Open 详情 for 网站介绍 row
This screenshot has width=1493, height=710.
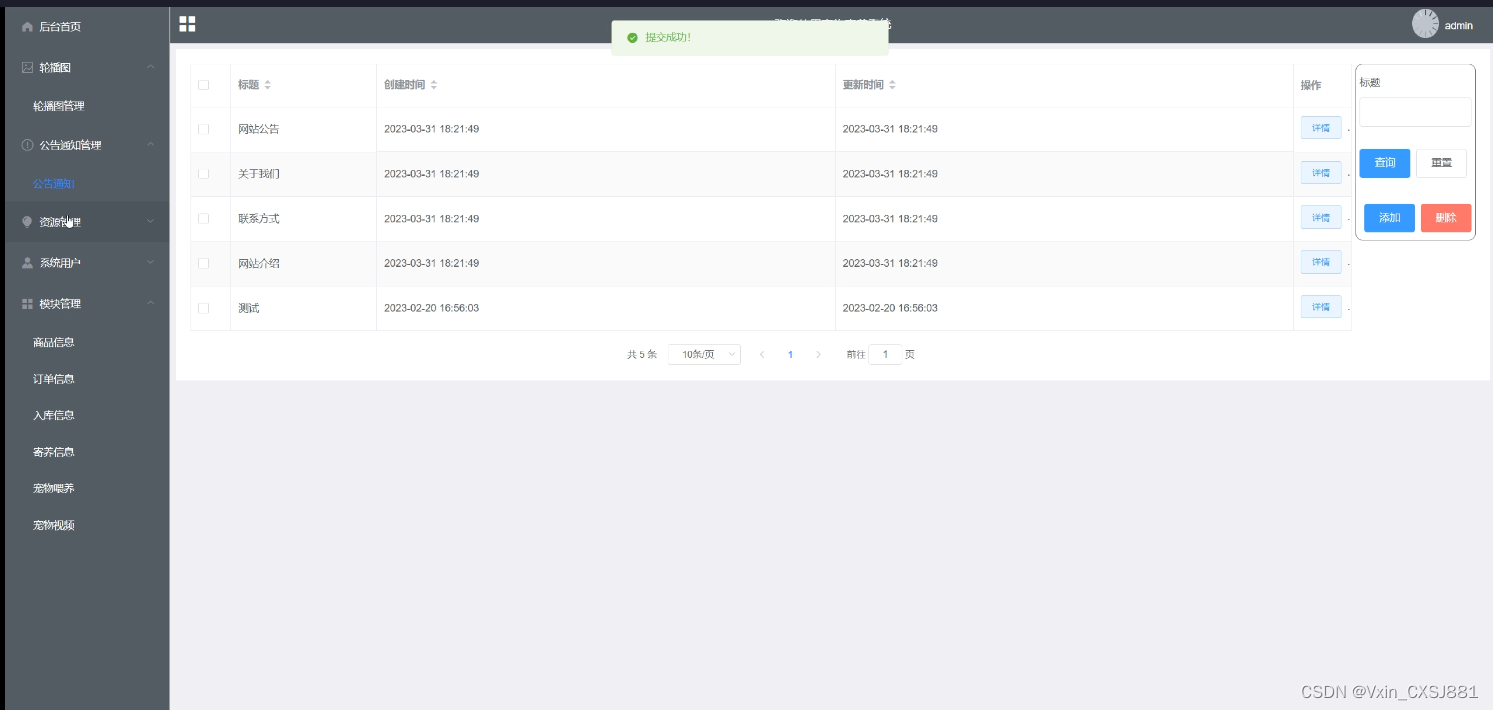(x=1321, y=262)
